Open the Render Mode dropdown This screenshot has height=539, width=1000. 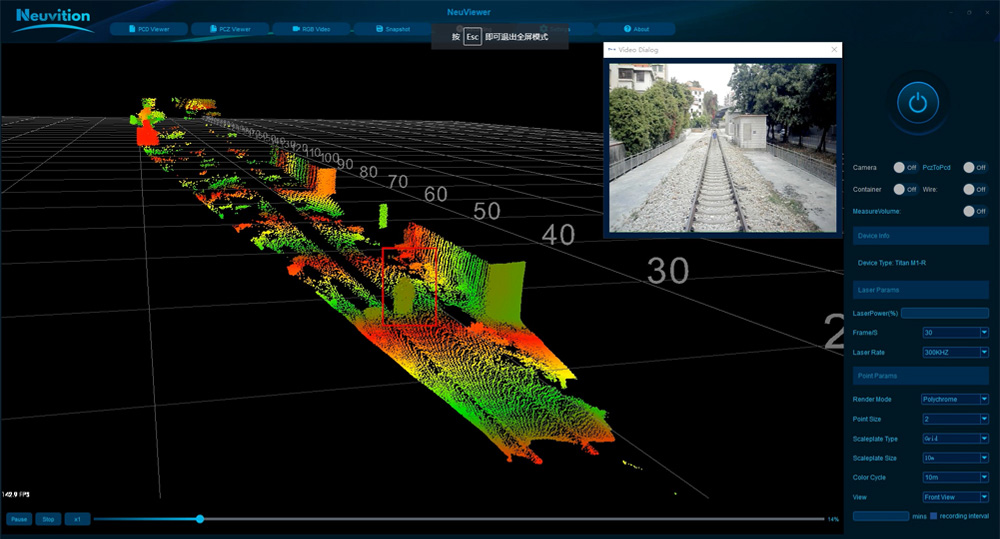coord(955,399)
